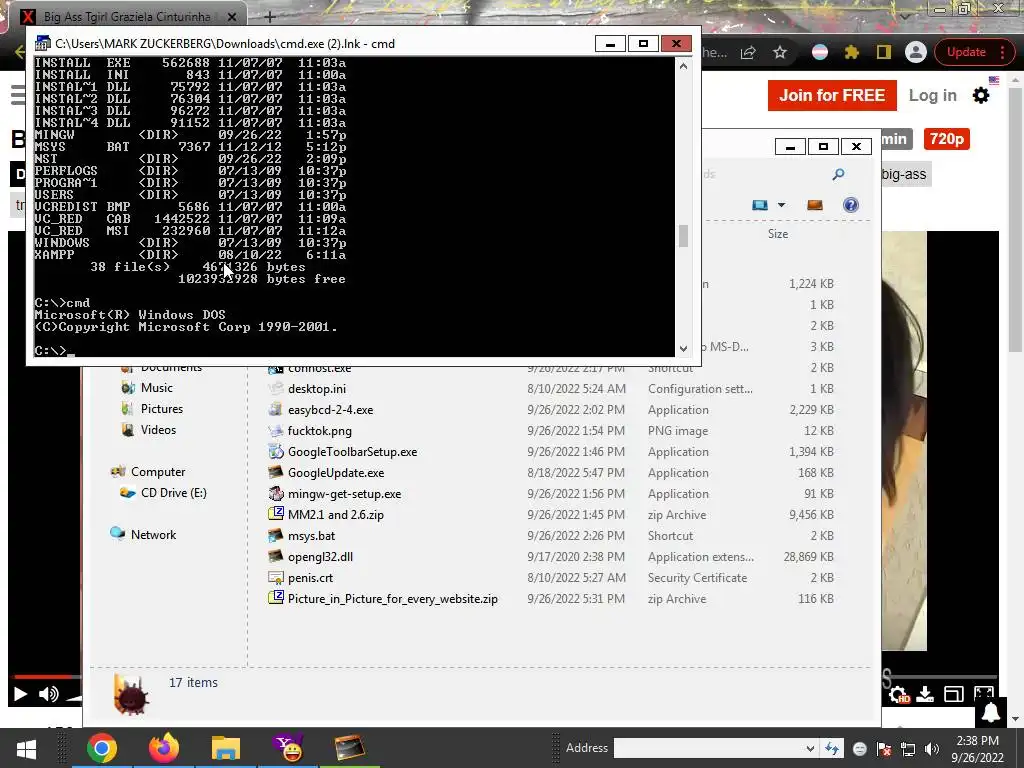
Task: Open File Explorer from the taskbar
Action: (x=226, y=748)
